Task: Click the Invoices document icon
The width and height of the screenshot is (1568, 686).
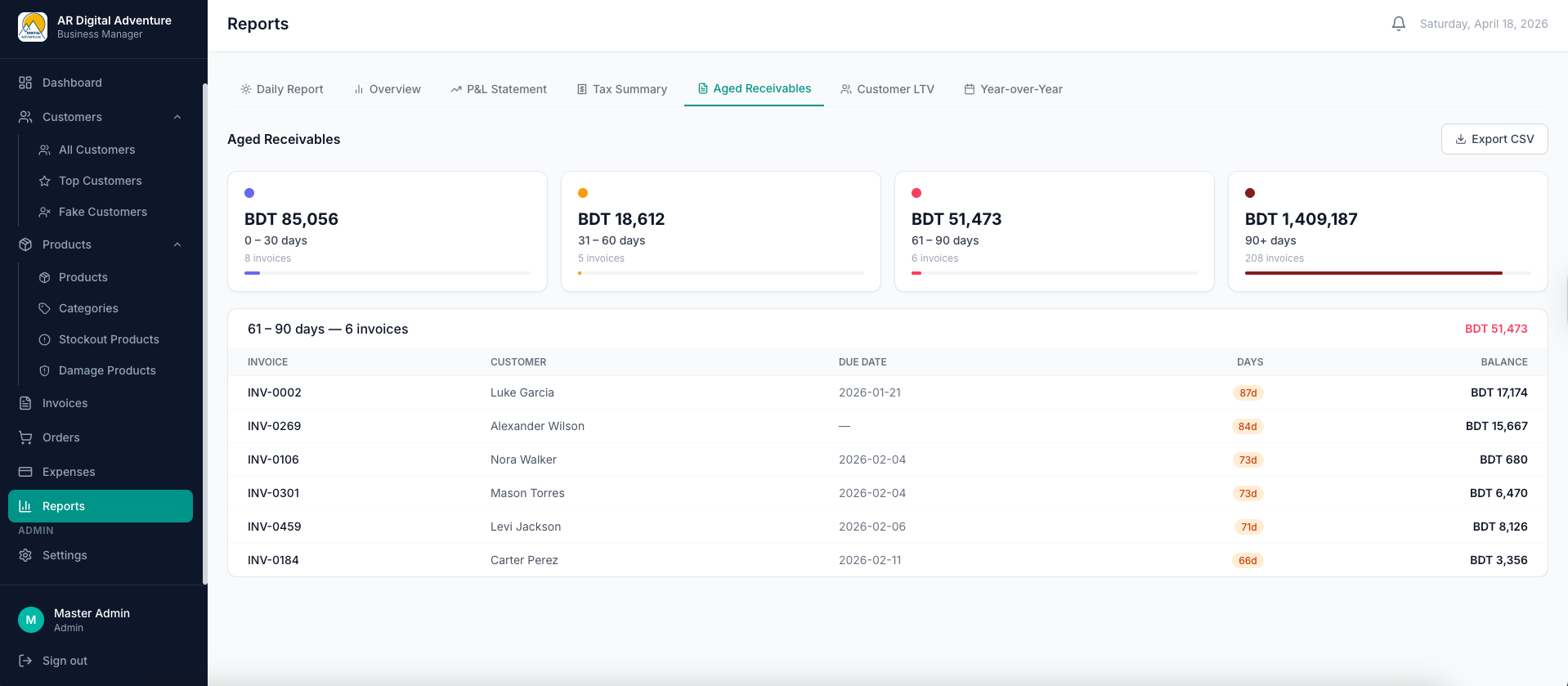Action: click(x=25, y=403)
